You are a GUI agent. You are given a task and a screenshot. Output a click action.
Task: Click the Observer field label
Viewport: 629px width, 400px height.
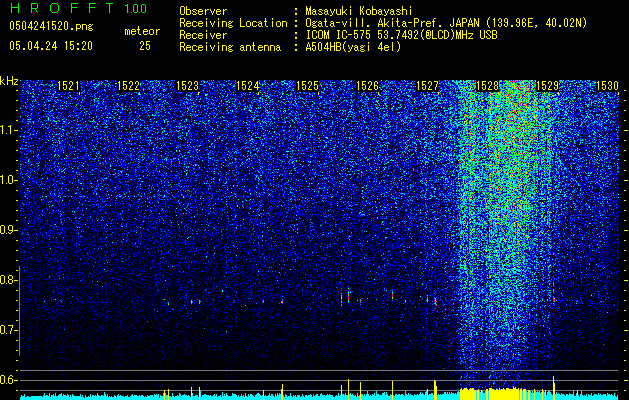[x=203, y=11]
